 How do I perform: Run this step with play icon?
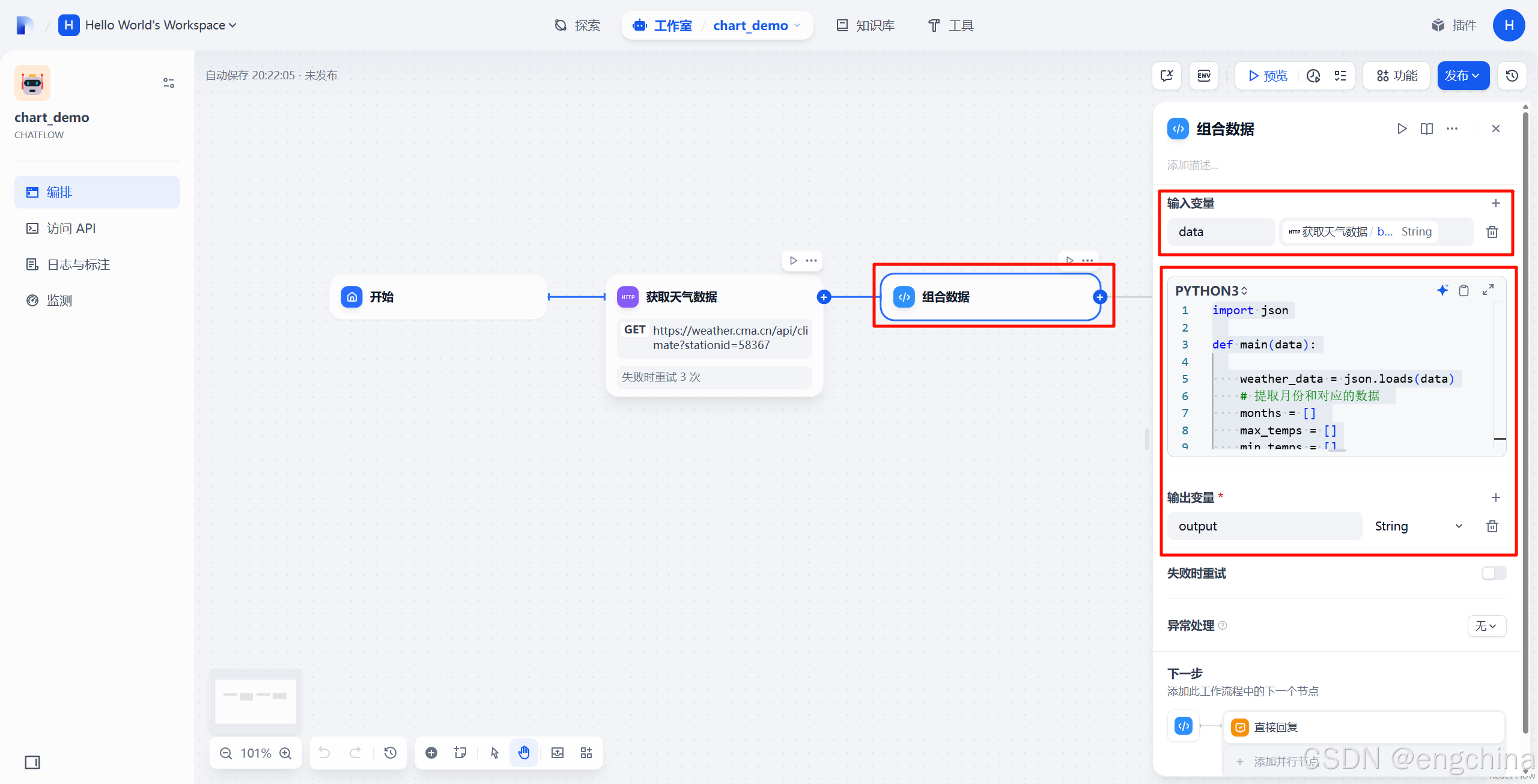click(x=1402, y=129)
